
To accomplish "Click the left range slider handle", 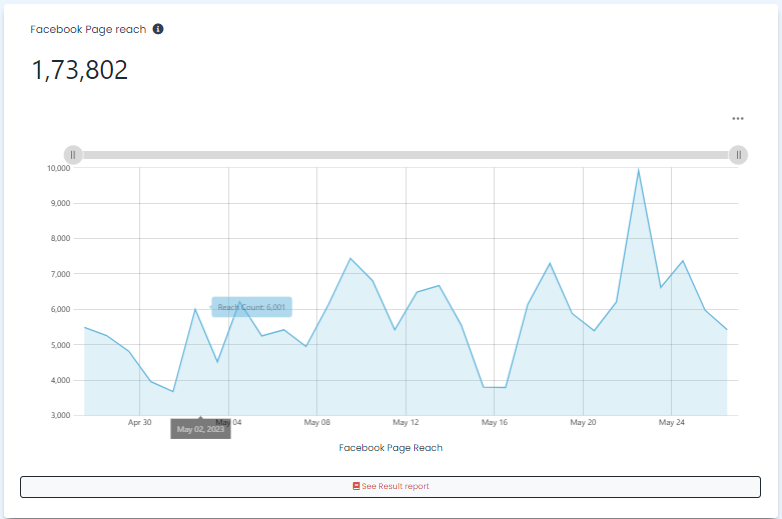I will (73, 154).
